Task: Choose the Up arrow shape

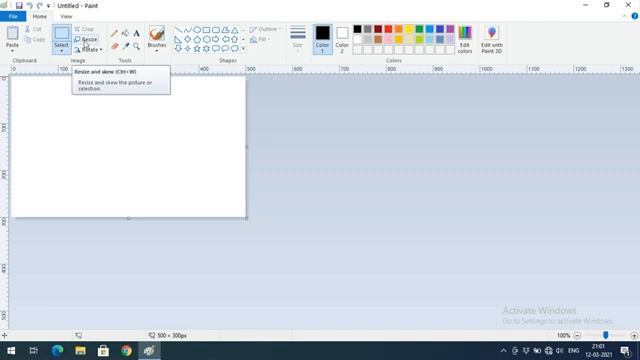Action: click(235, 40)
